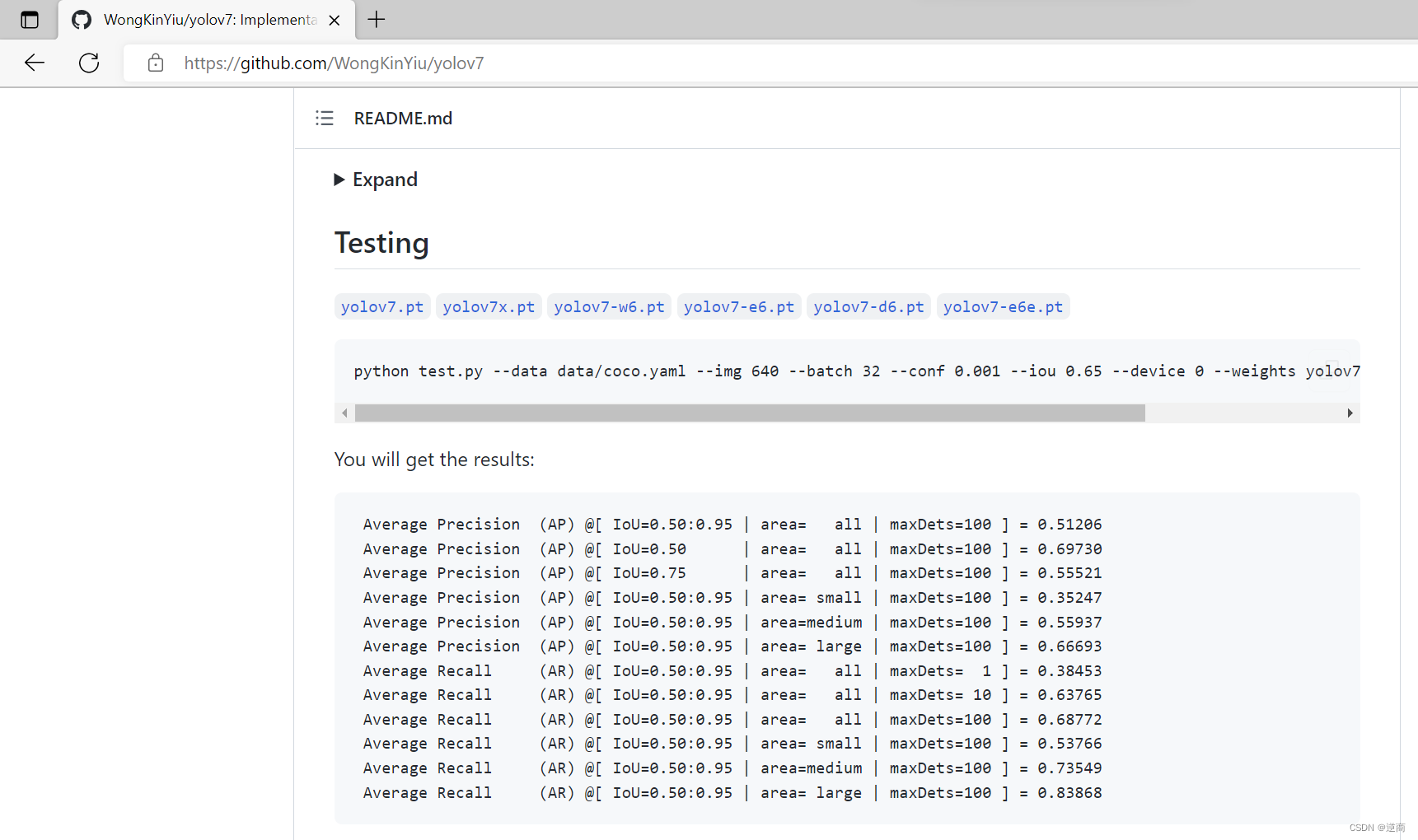Viewport: 1418px width, 840px height.
Task: Open the yolov7x.pt weights link
Action: click(489, 307)
